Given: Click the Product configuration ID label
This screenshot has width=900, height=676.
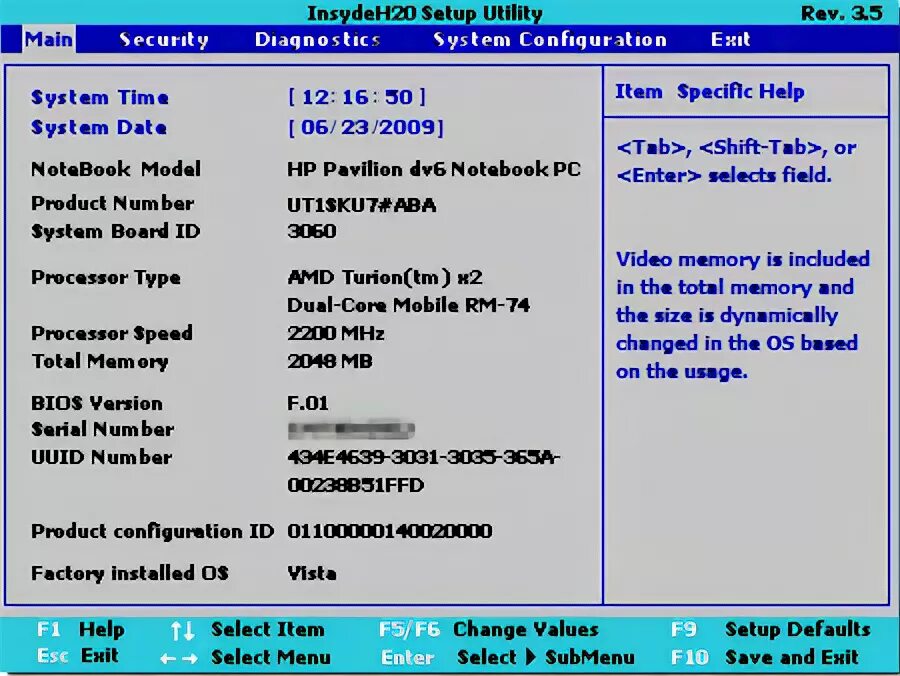Looking at the screenshot, I should 152,531.
